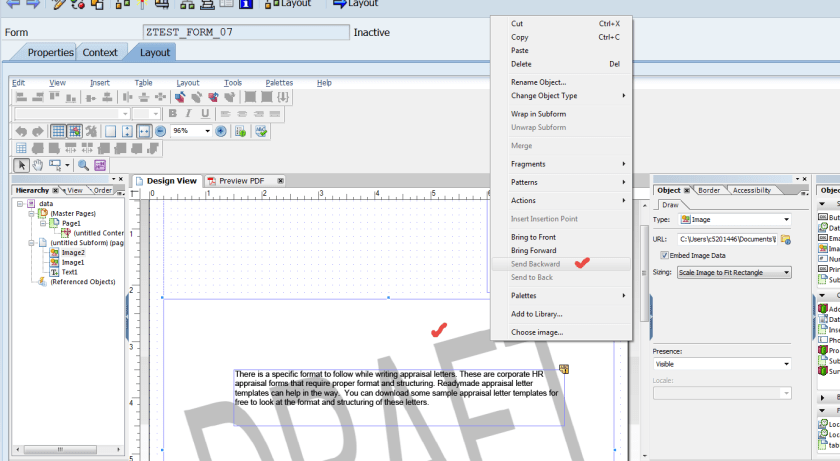Screen dimensions: 840x461
Task: Click the Bold formatting icon
Action: (x=172, y=114)
